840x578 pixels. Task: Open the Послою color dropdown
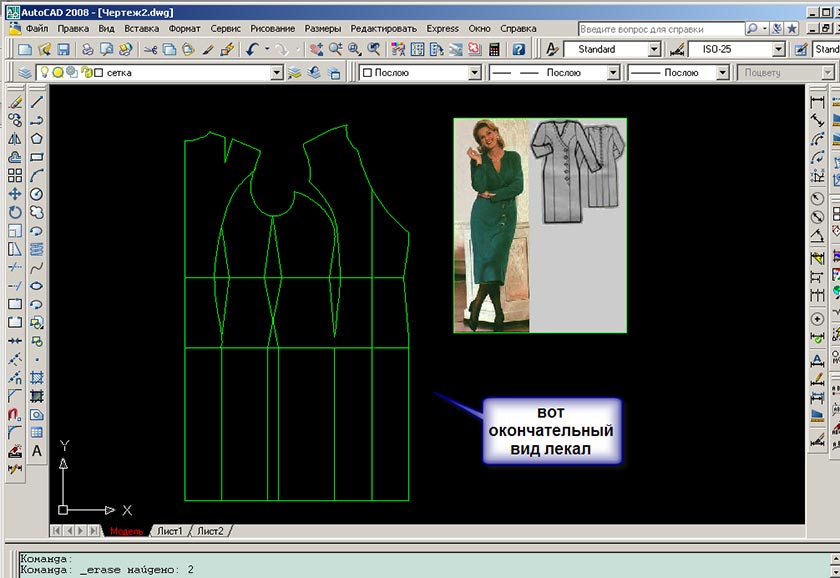pyautogui.click(x=475, y=73)
